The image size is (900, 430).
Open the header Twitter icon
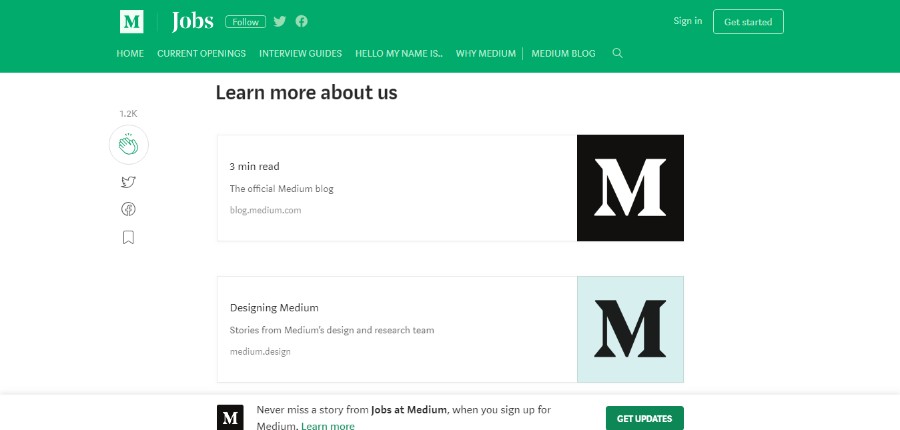click(280, 21)
